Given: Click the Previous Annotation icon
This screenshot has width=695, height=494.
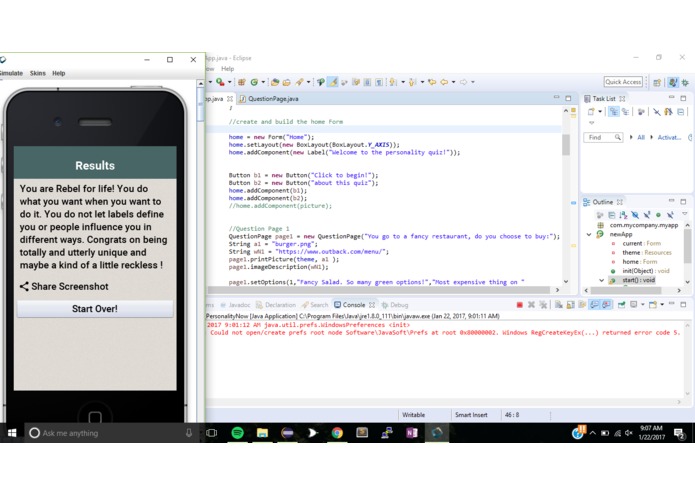Looking at the screenshot, I should (x=413, y=82).
